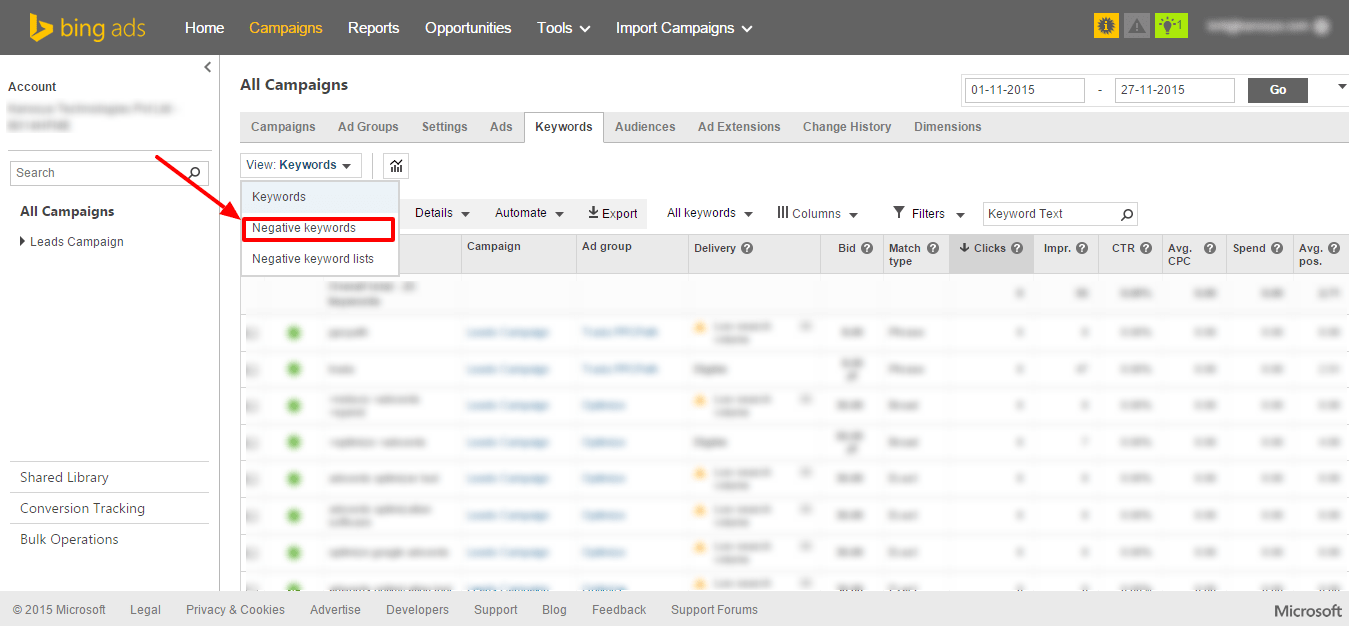This screenshot has height=626, width=1349.
Task: Open the Columns customization icon
Action: click(x=785, y=213)
